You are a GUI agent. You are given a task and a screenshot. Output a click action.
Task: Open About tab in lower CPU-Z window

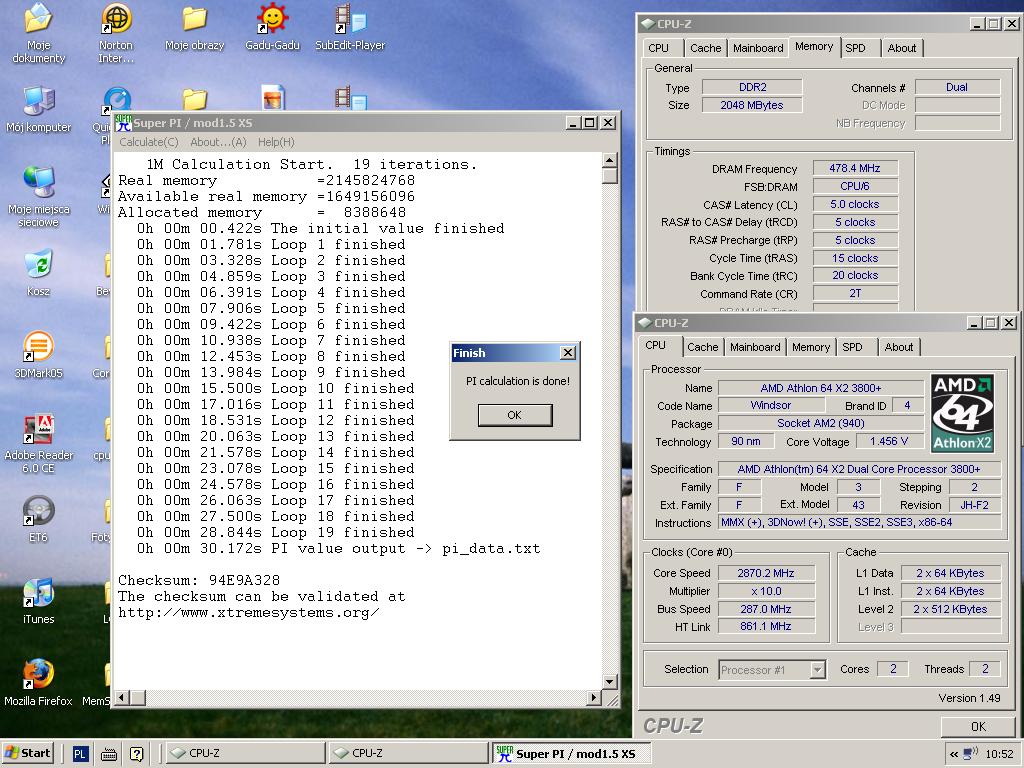pyautogui.click(x=899, y=347)
